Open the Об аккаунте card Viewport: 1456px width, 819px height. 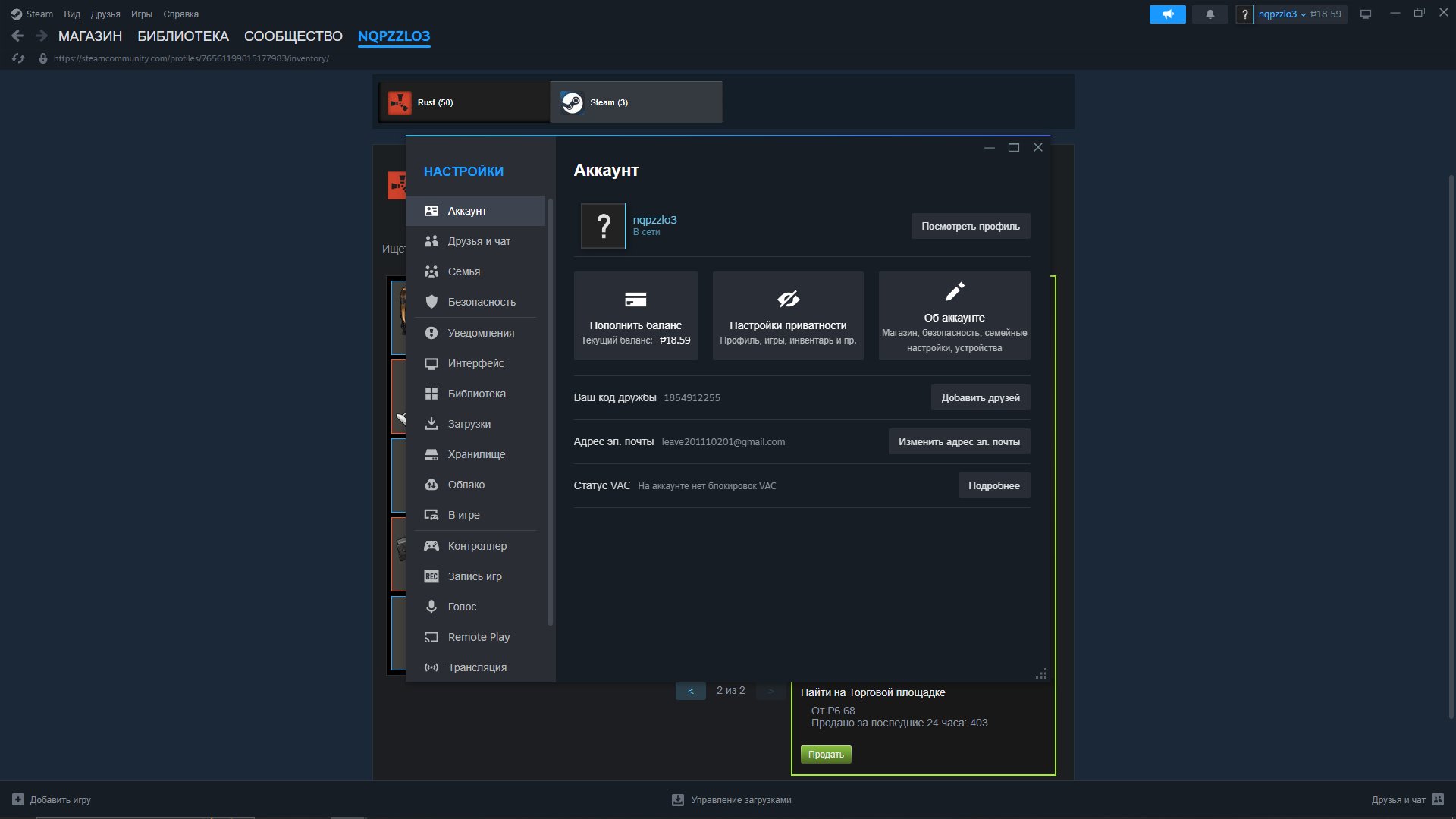[954, 315]
